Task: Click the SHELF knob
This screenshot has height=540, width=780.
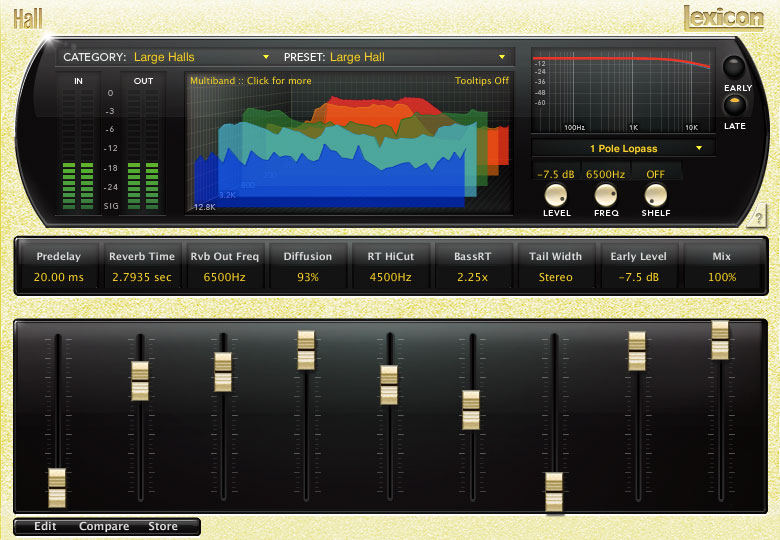Action: click(655, 195)
